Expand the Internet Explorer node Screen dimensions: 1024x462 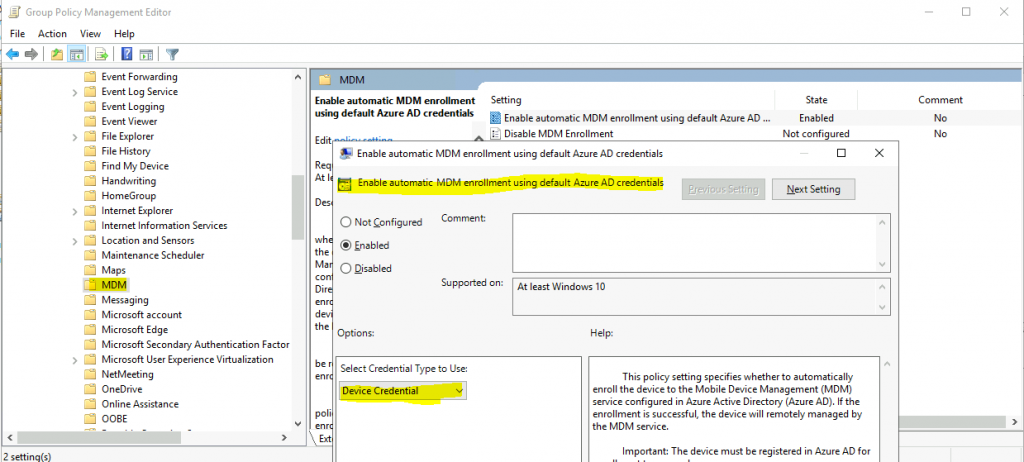[x=76, y=211]
